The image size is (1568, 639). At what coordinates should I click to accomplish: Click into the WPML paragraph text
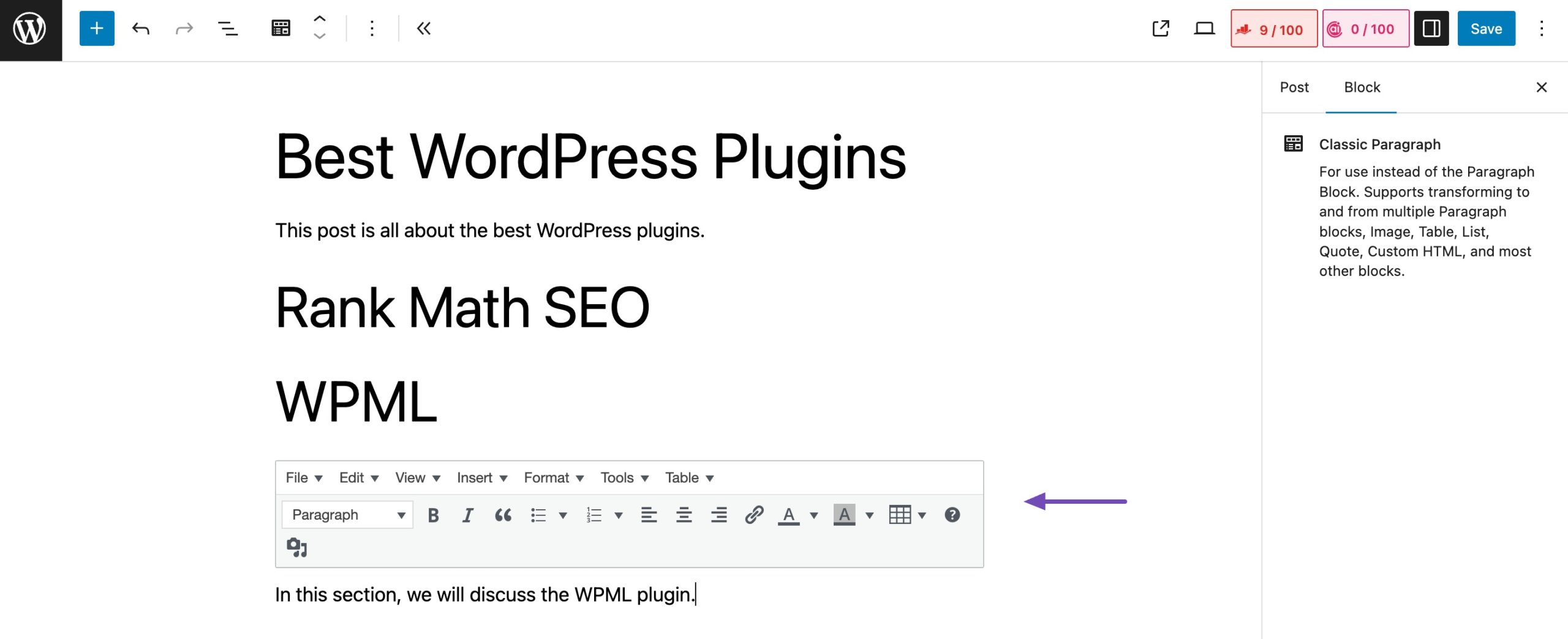click(x=485, y=594)
